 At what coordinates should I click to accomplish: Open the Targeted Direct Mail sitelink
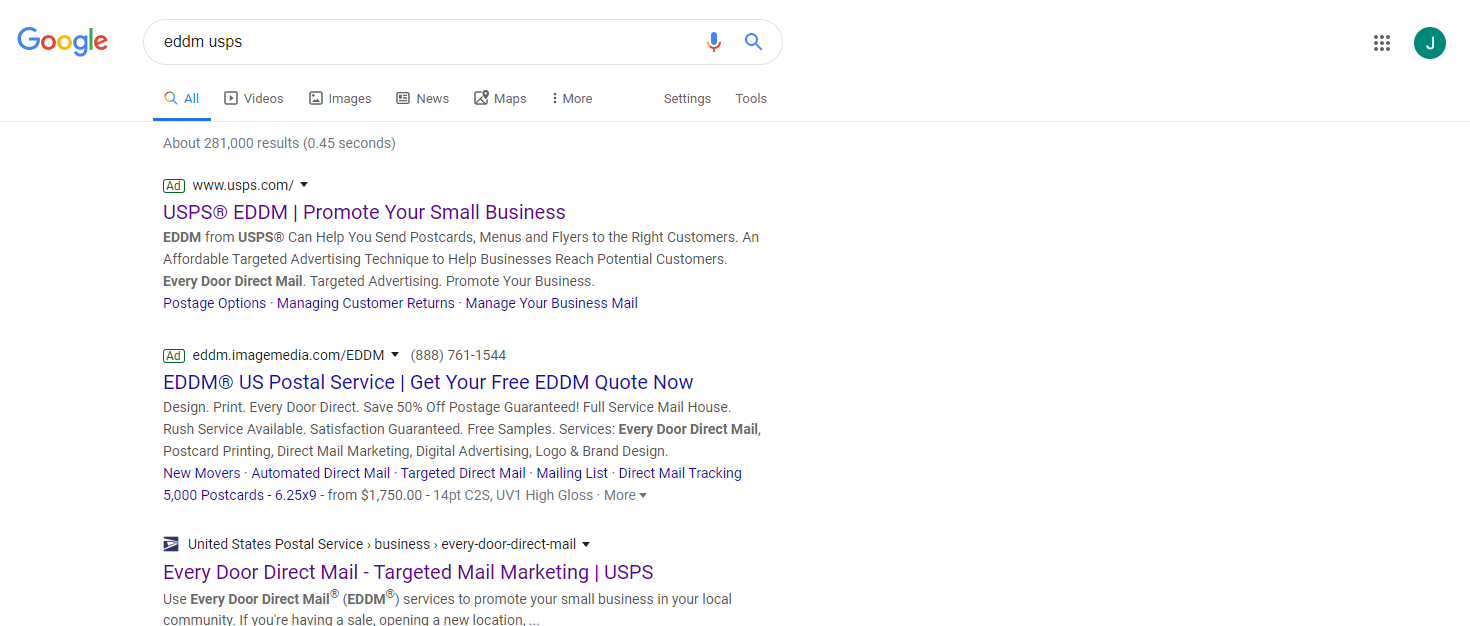pyautogui.click(x=463, y=473)
